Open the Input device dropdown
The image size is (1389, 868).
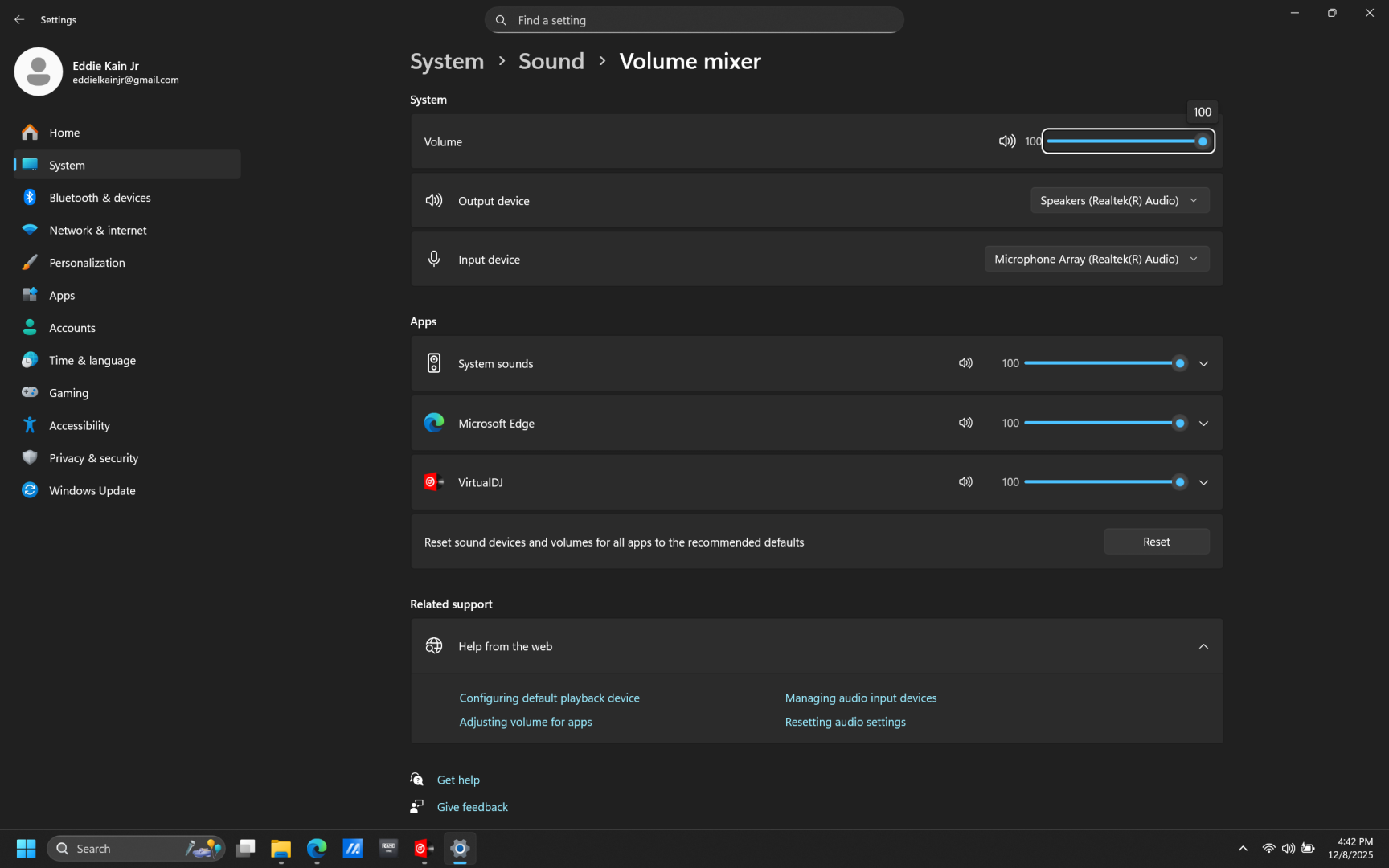point(1096,260)
